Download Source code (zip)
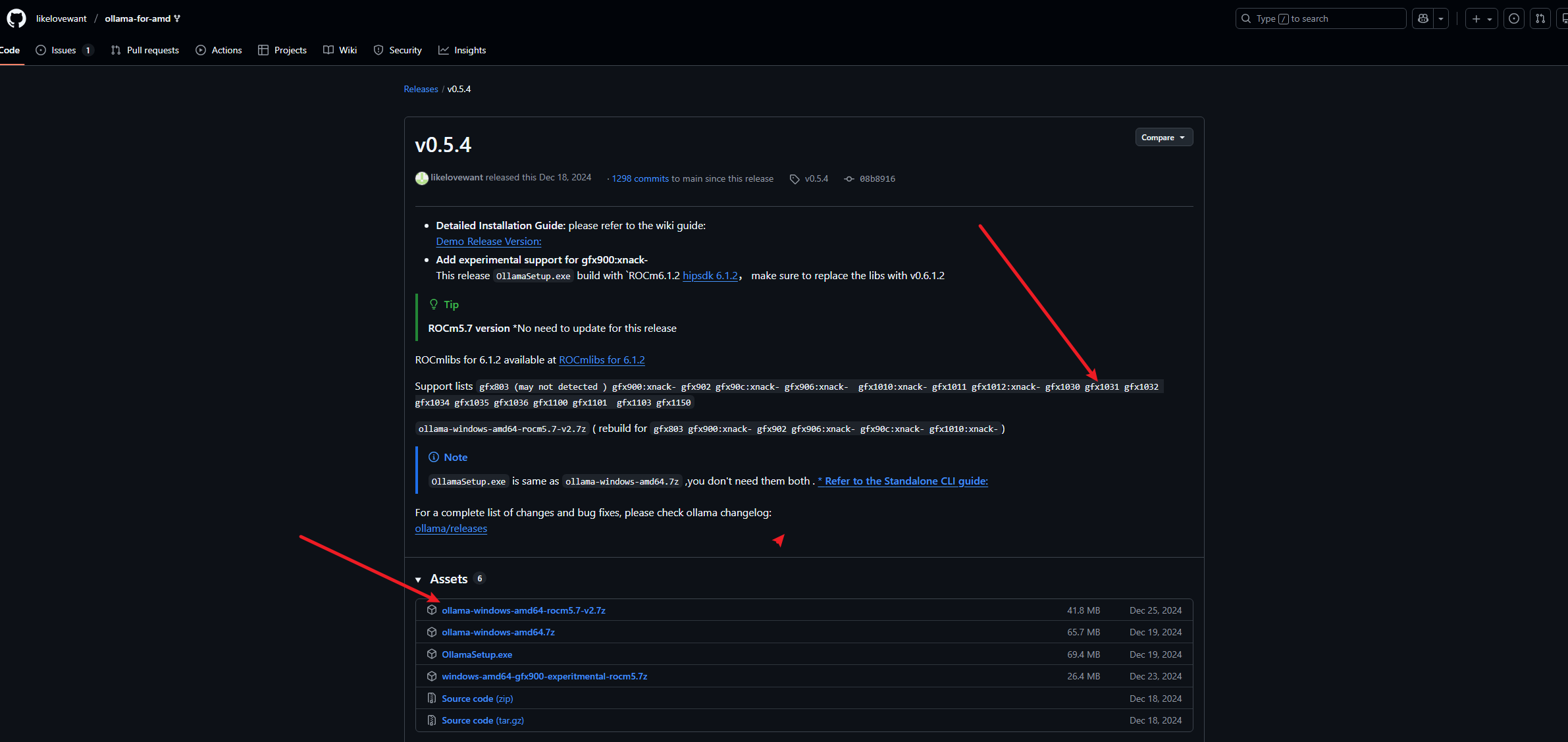This screenshot has height=742, width=1568. [x=477, y=699]
